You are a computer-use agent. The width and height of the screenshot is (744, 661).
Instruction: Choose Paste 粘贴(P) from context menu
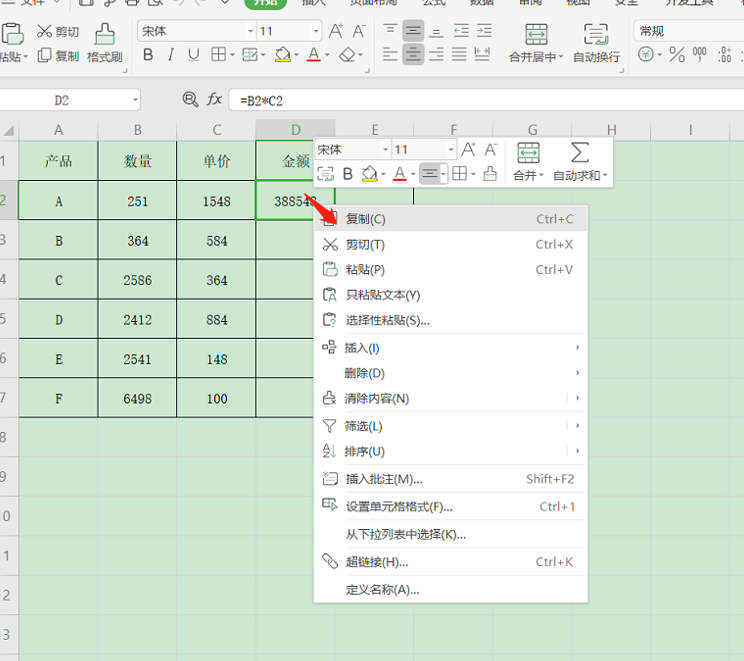[451, 270]
